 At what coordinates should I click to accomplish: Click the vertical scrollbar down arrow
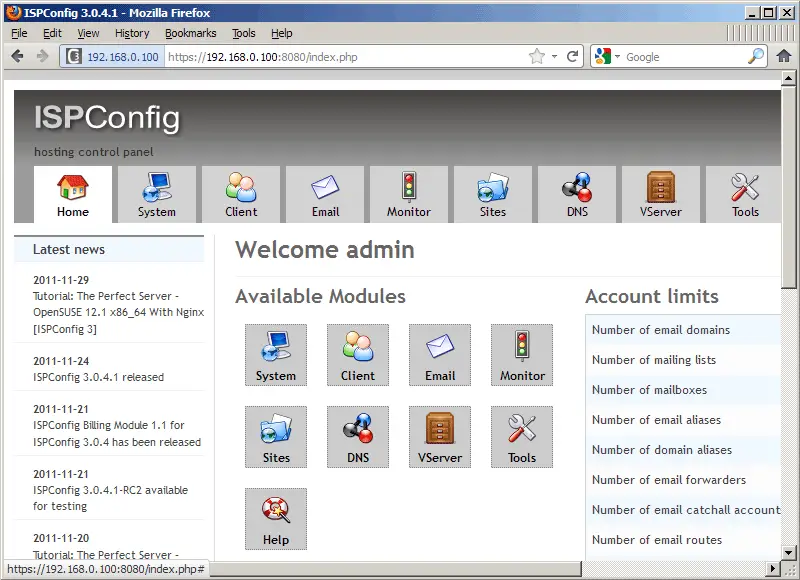(x=788, y=552)
